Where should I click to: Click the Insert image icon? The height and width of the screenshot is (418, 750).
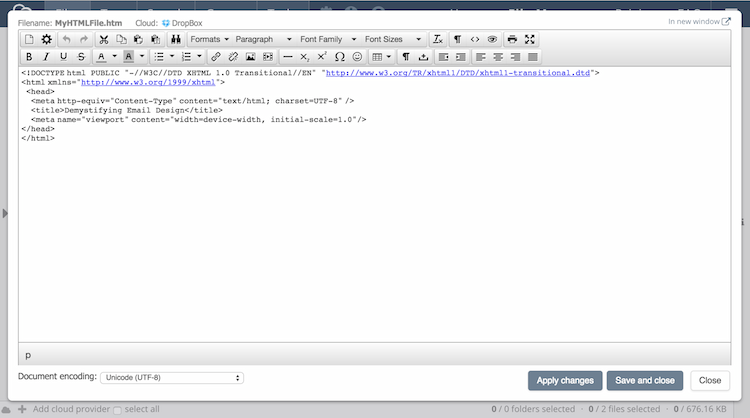pyautogui.click(x=250, y=57)
